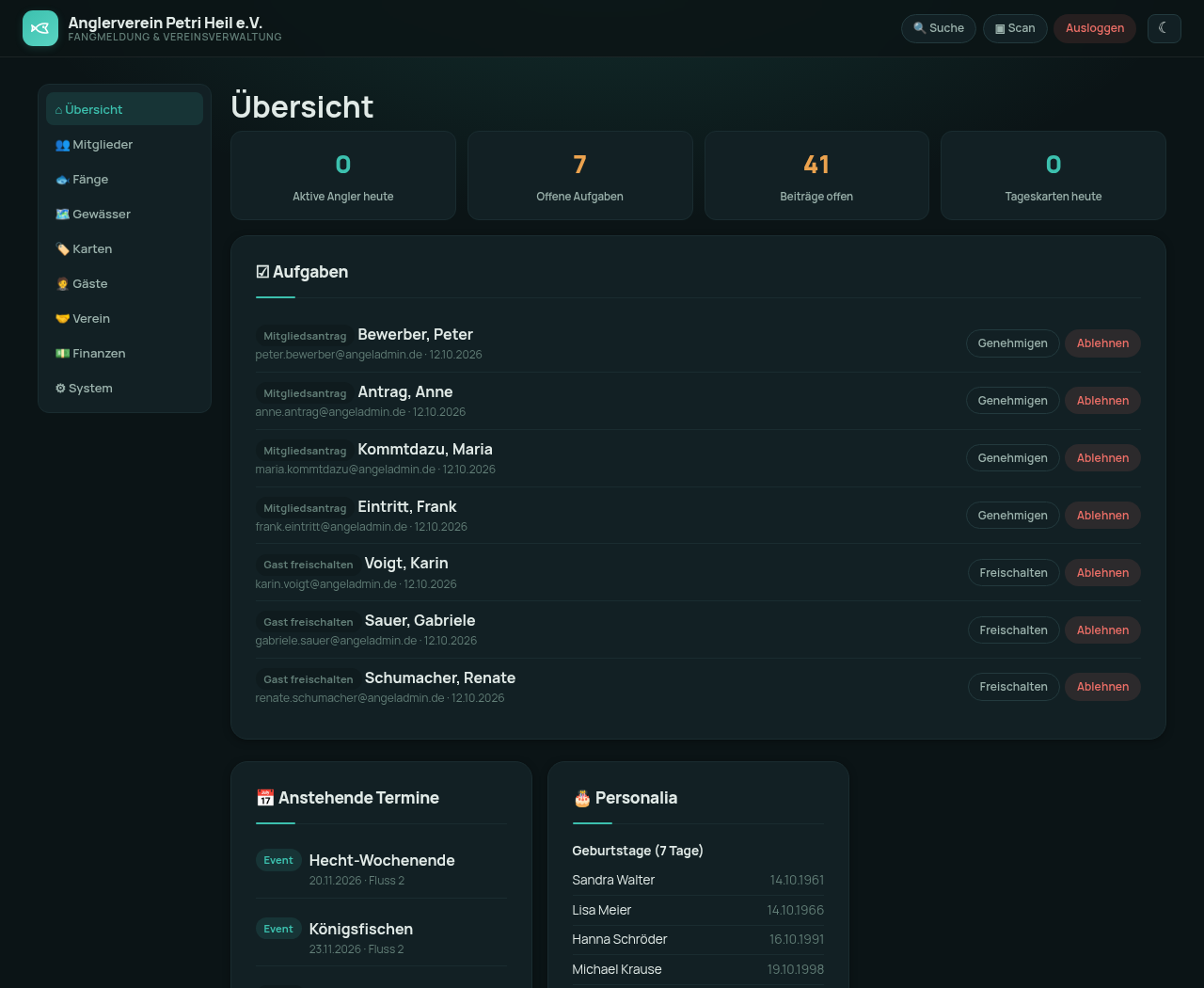The width and height of the screenshot is (1204, 988).
Task: Reject Frank Eintritt with Ablehnen
Action: [x=1102, y=516]
